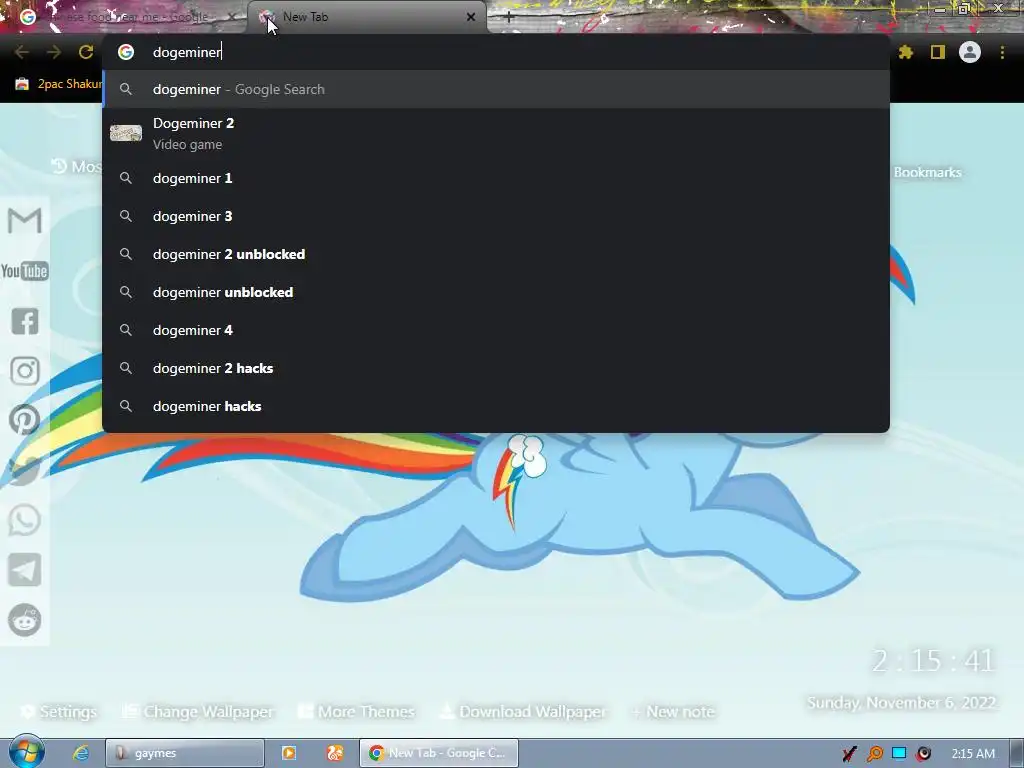Open Instagram shortcut in sidebar
Viewport: 1024px width, 768px height.
click(x=25, y=370)
